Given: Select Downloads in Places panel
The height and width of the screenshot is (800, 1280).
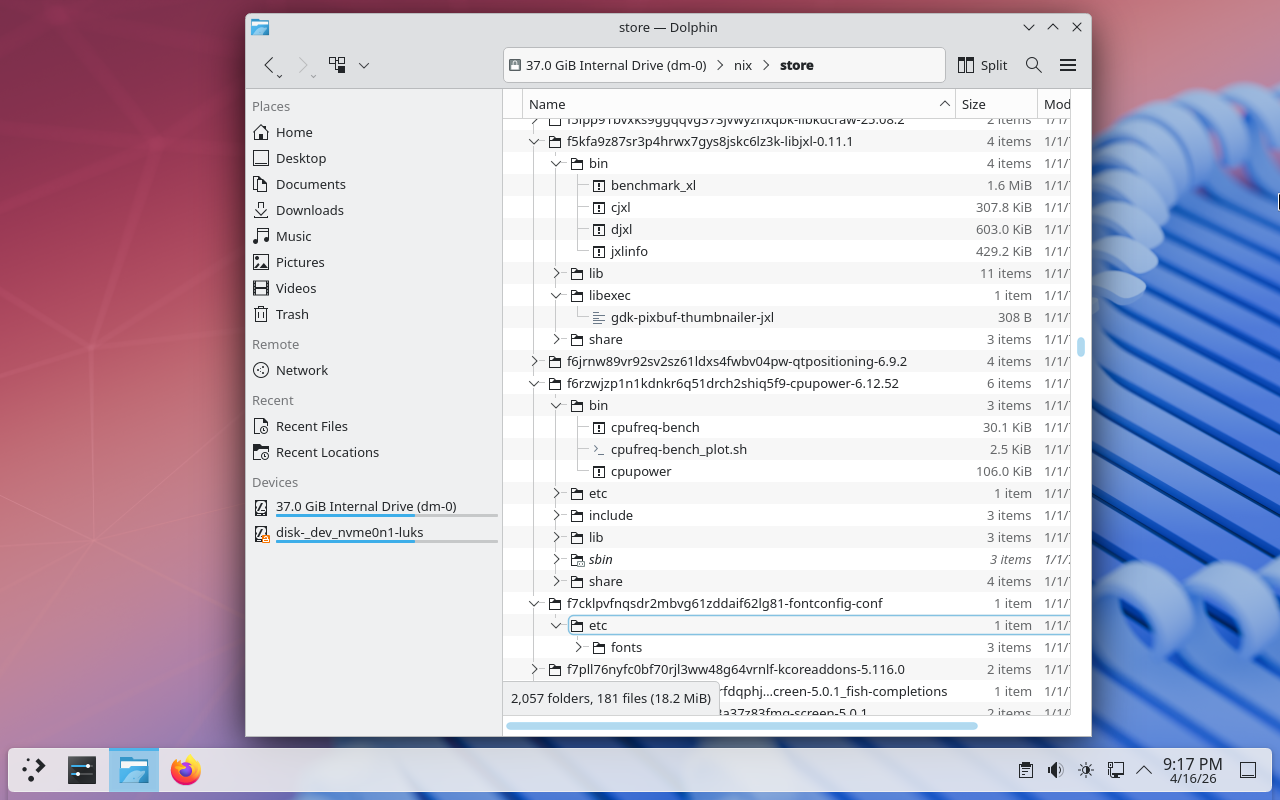Looking at the screenshot, I should (x=309, y=210).
